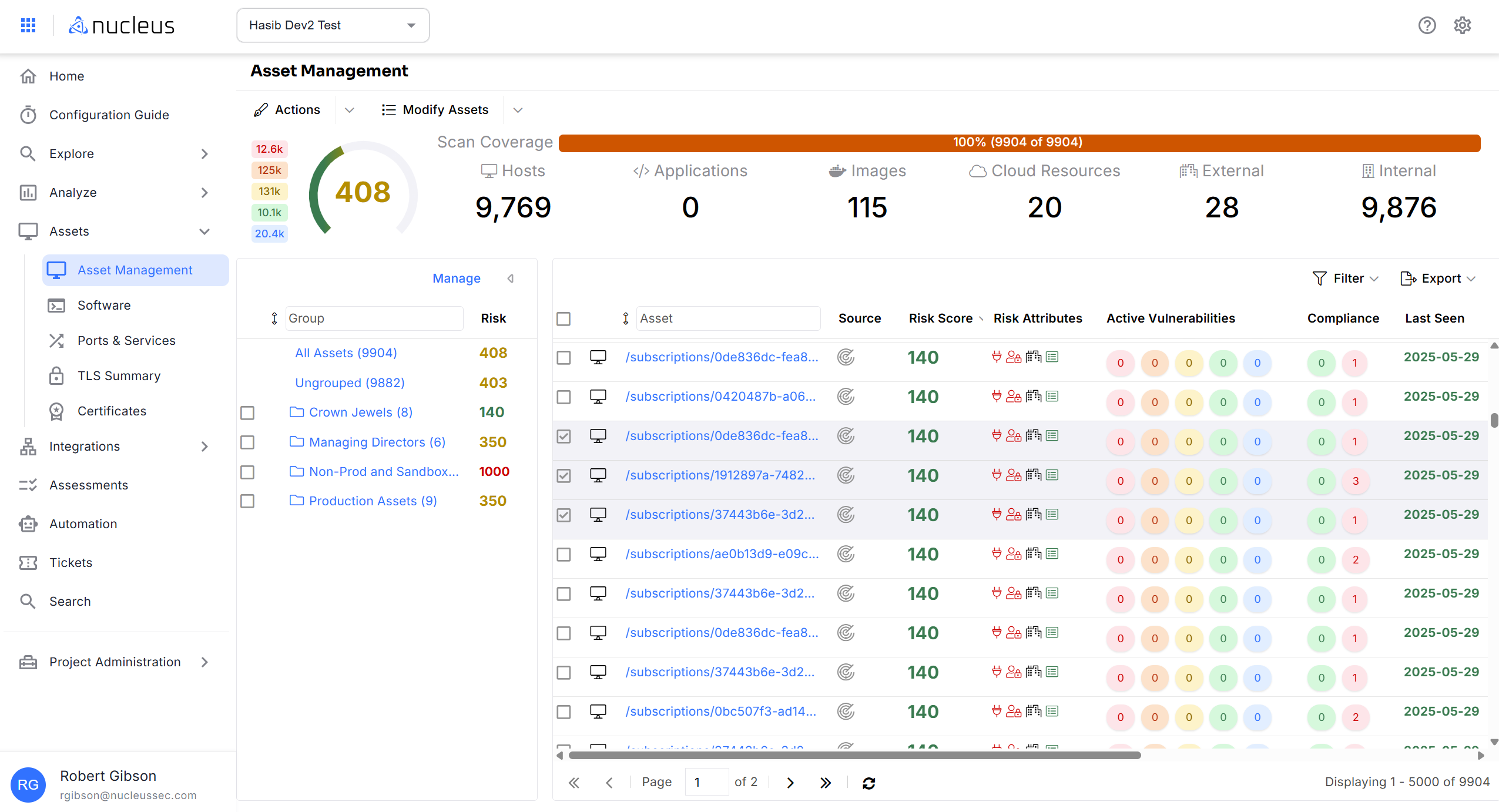The image size is (1499, 812).
Task: Click the Ports & Services sidebar icon
Action: [x=56, y=340]
